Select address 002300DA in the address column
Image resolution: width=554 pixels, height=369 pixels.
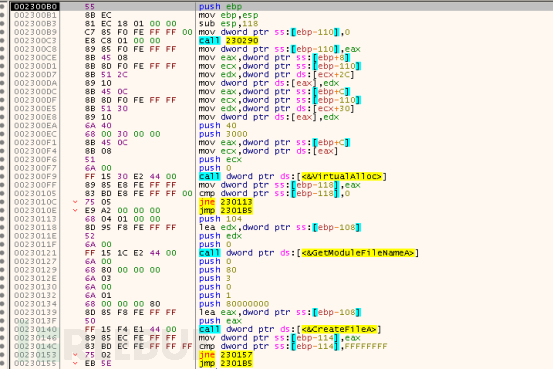tap(35, 83)
